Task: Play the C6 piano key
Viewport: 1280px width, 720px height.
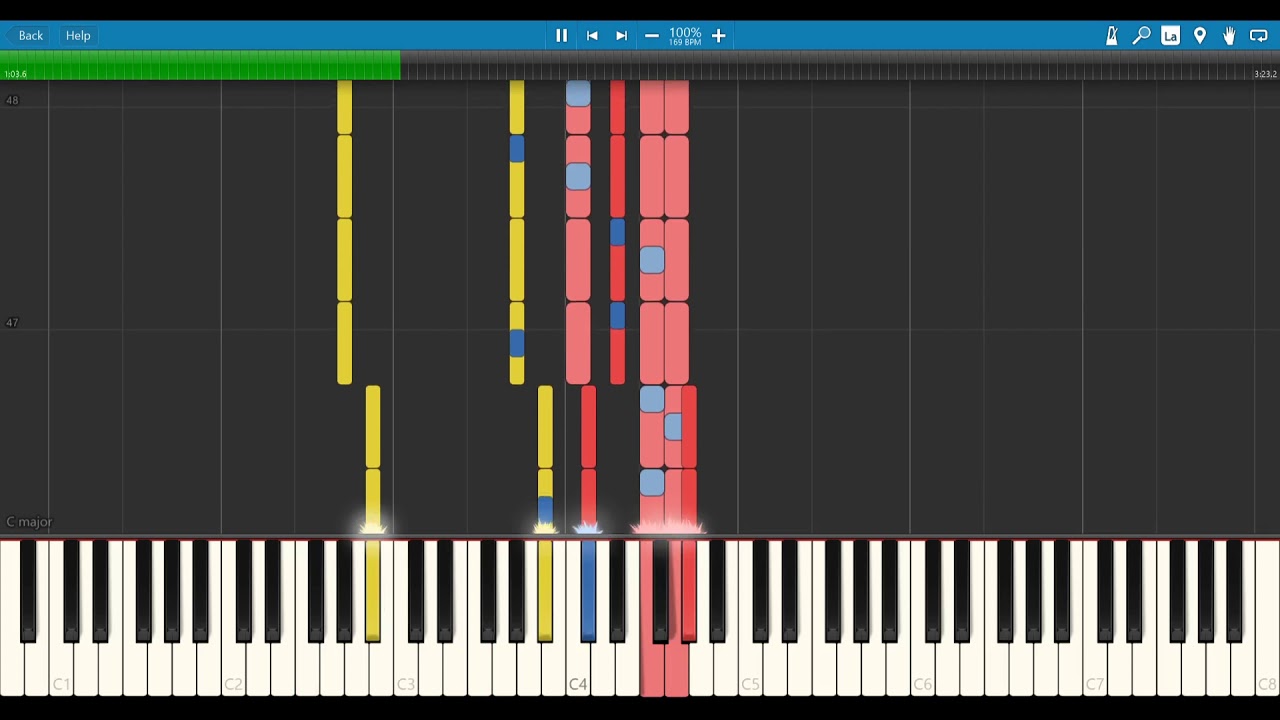Action: coord(922,670)
